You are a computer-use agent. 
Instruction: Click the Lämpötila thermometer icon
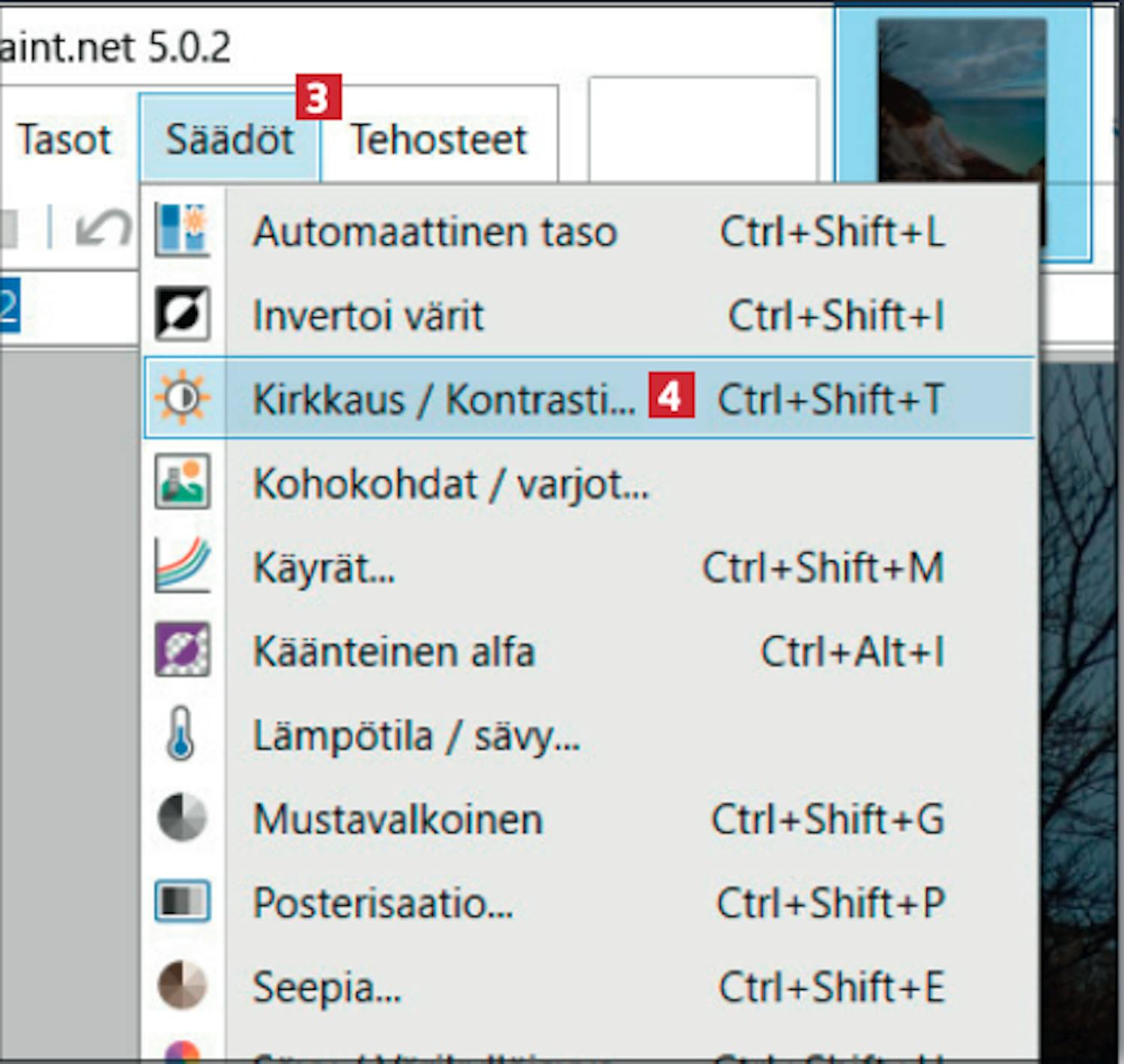[181, 734]
